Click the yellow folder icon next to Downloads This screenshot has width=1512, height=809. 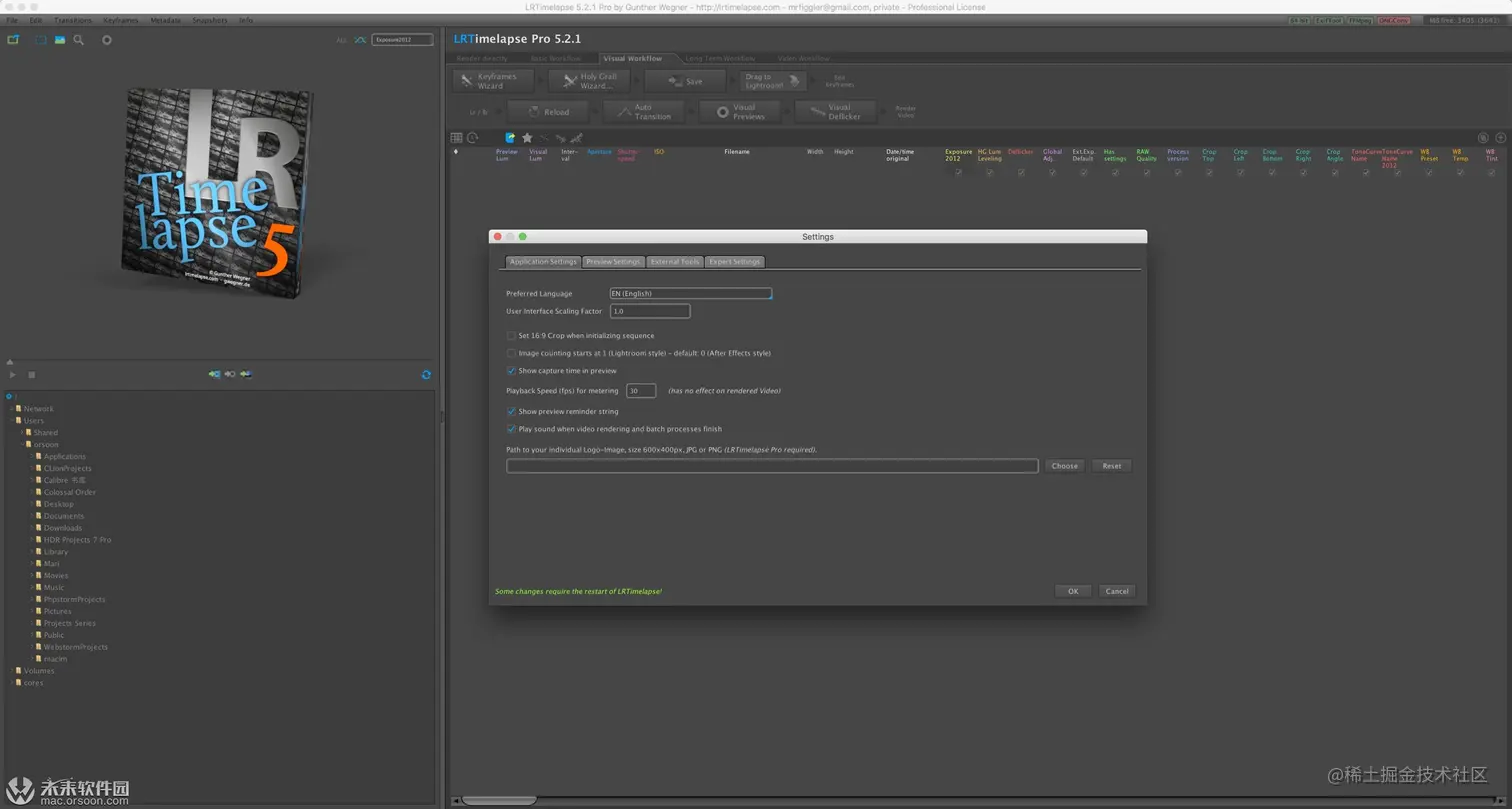(x=38, y=528)
